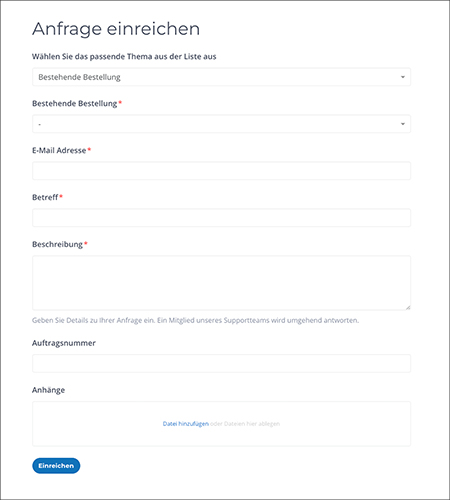Click the Anfrage einreichen page heading
The width and height of the screenshot is (450, 500).
pos(116,29)
